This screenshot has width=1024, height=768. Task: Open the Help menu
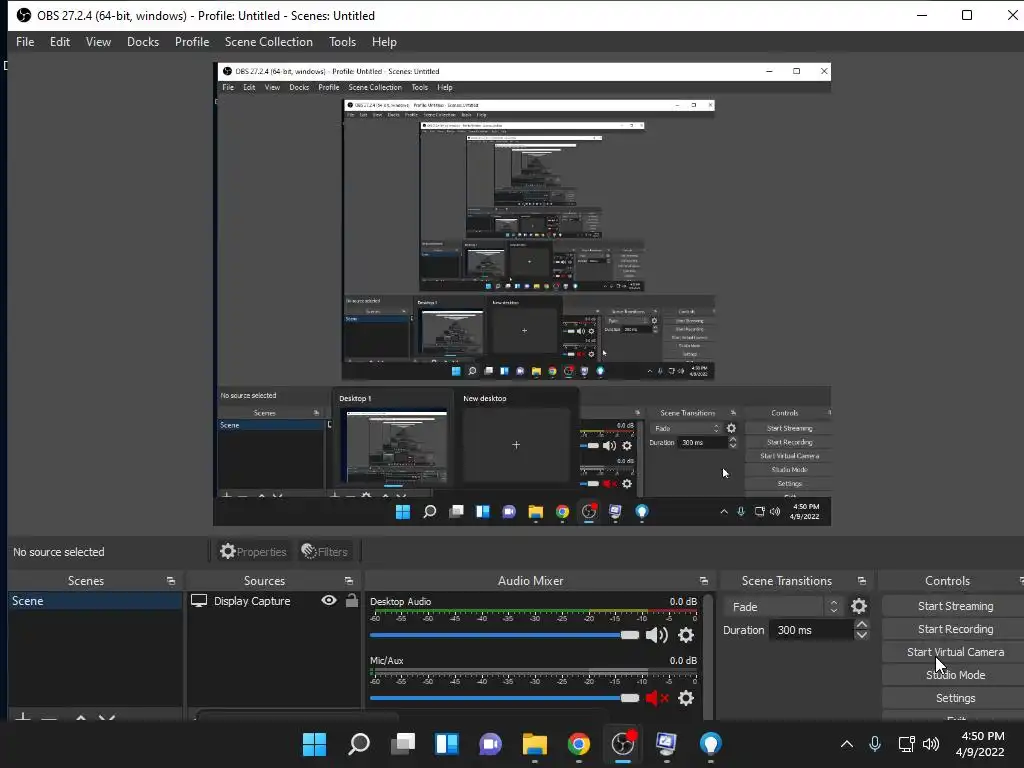click(384, 42)
